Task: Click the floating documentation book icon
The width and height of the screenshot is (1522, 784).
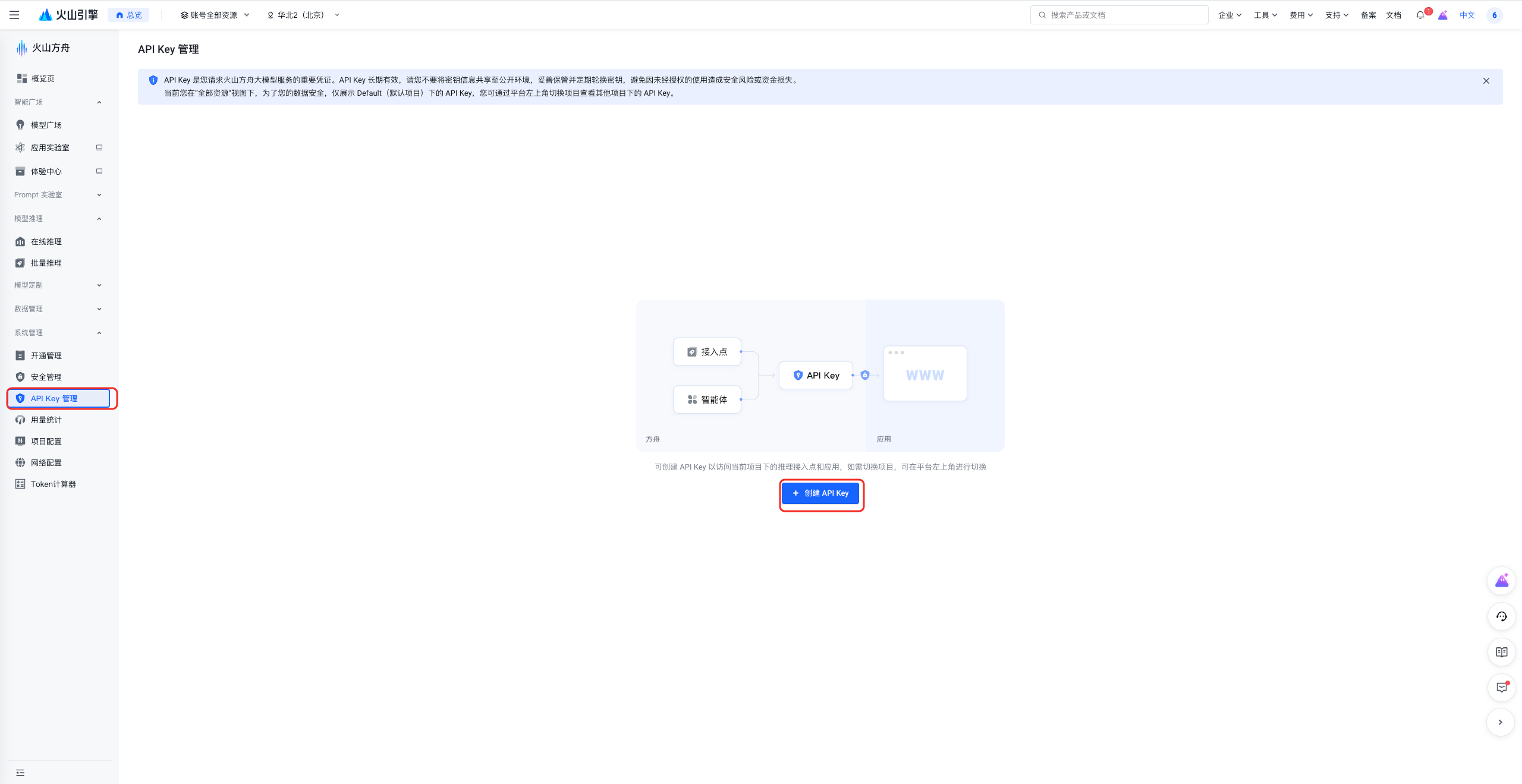Action: coord(1501,652)
